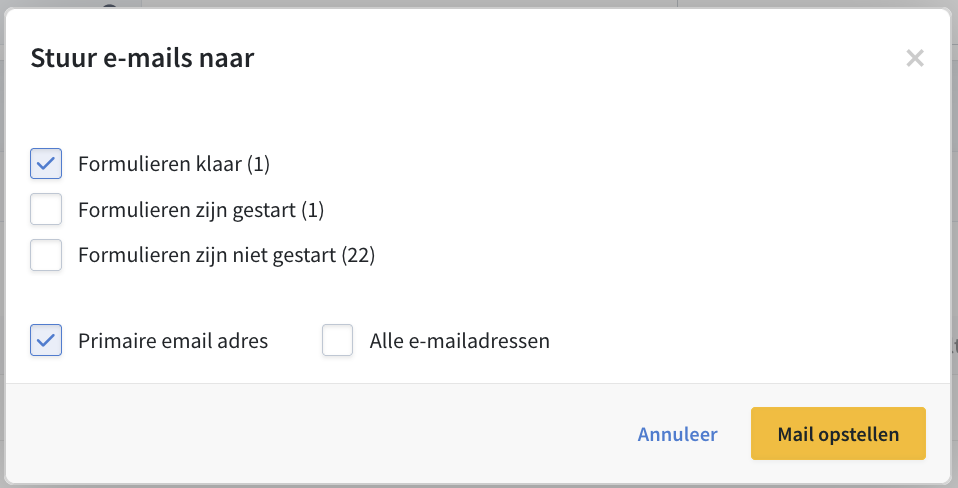Screen dimensions: 958x488
Task: Tick the Formulieren zijn gestart checkbox
Action: click(x=46, y=210)
